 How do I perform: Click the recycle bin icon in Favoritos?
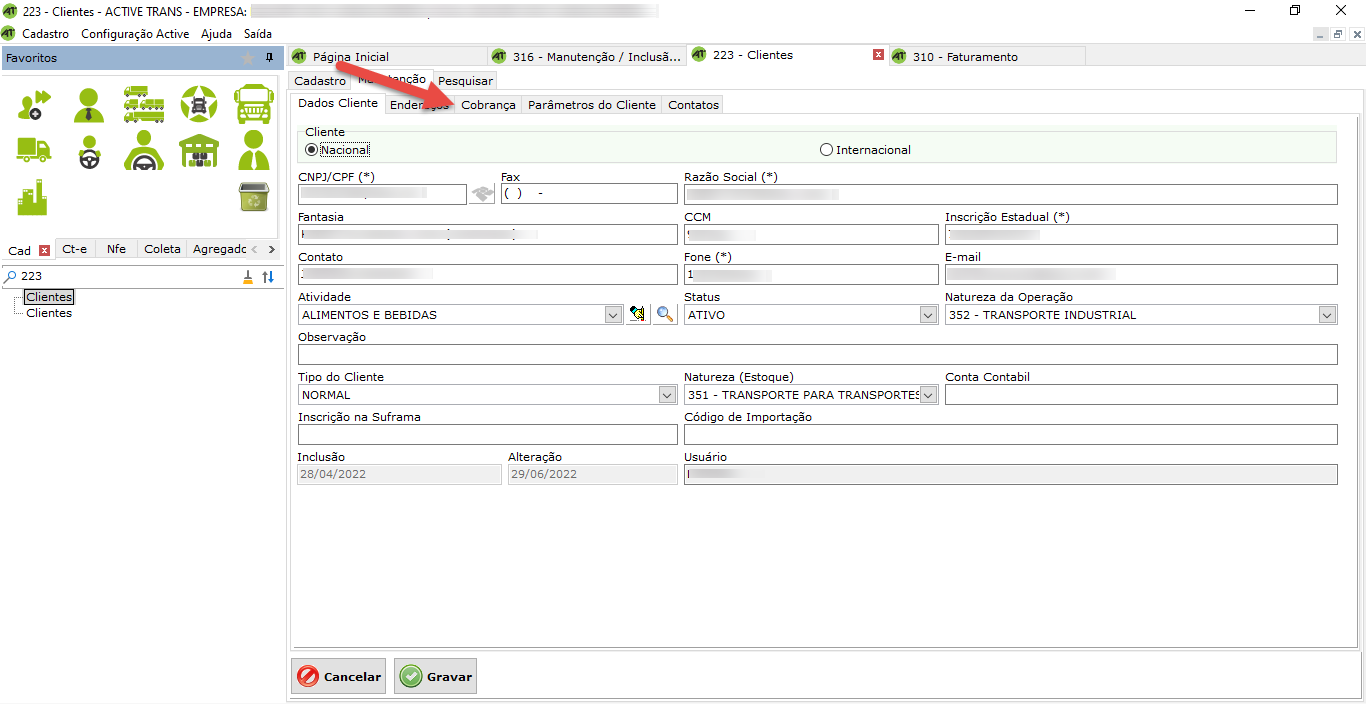254,197
